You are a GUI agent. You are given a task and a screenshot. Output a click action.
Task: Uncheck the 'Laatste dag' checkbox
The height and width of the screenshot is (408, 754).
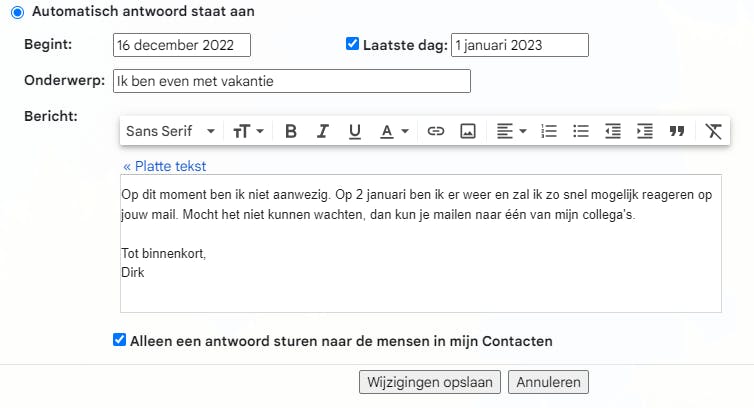pyautogui.click(x=352, y=44)
